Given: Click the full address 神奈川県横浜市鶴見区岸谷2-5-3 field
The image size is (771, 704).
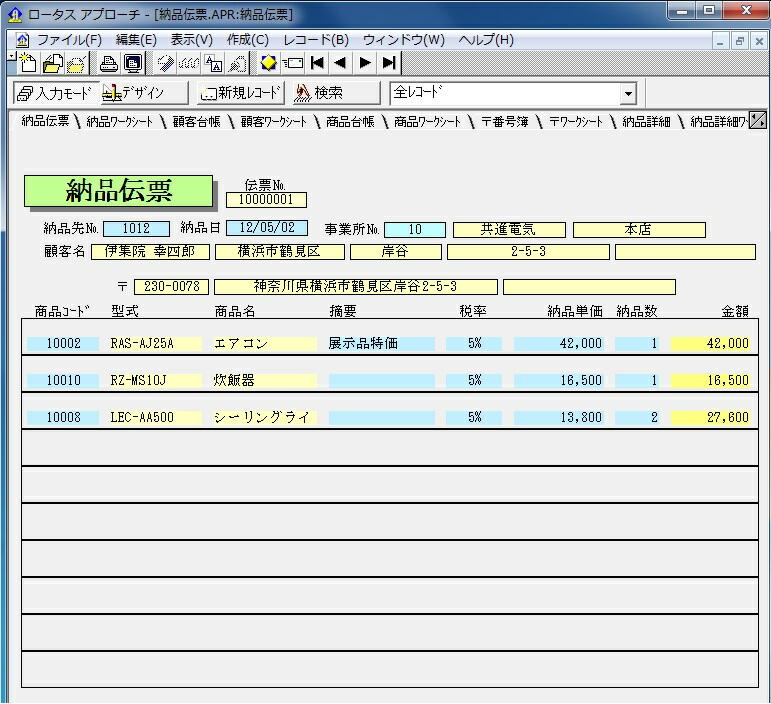Looking at the screenshot, I should (x=356, y=287).
